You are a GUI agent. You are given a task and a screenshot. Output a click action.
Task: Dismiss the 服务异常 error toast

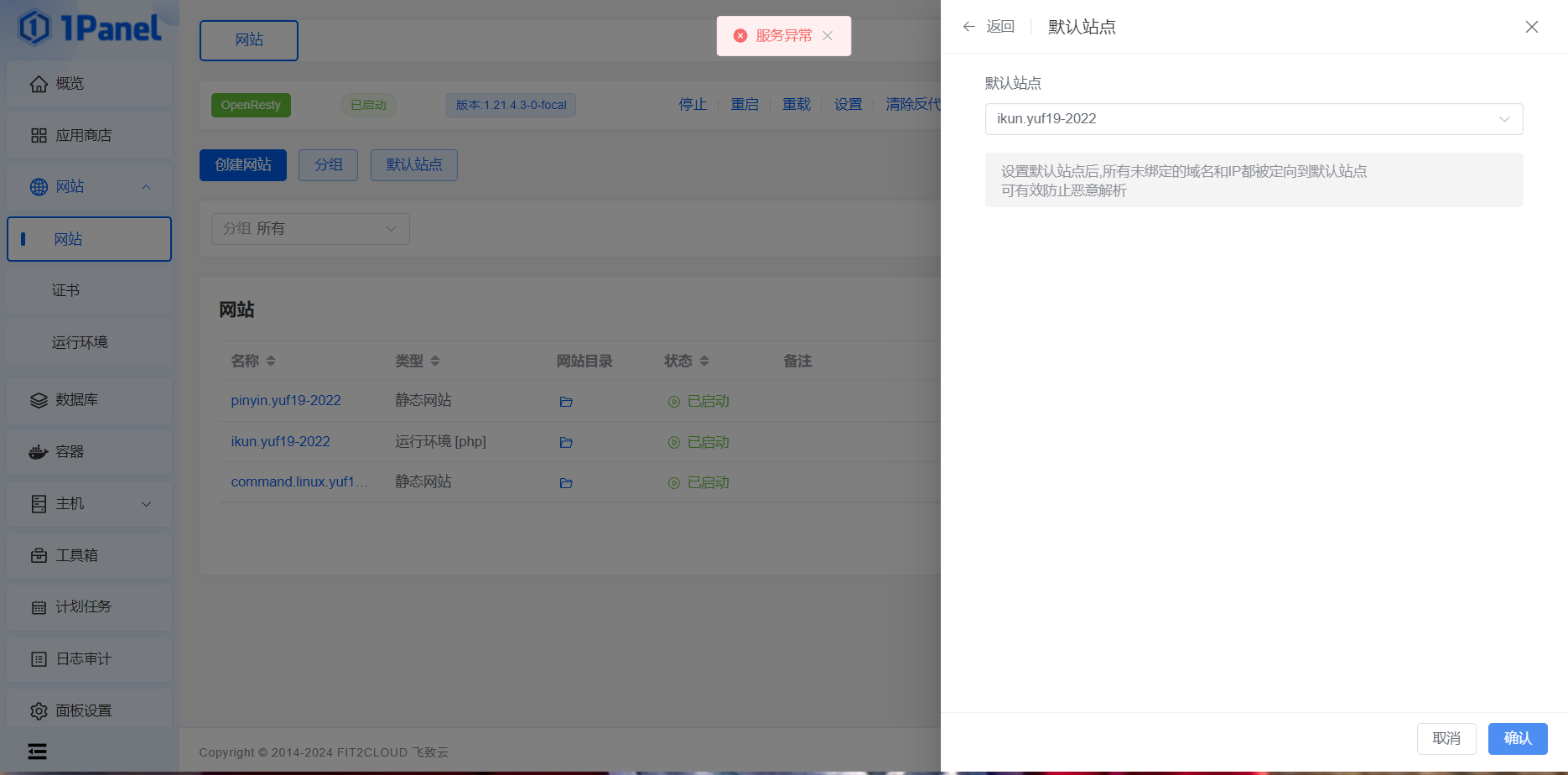(x=828, y=35)
